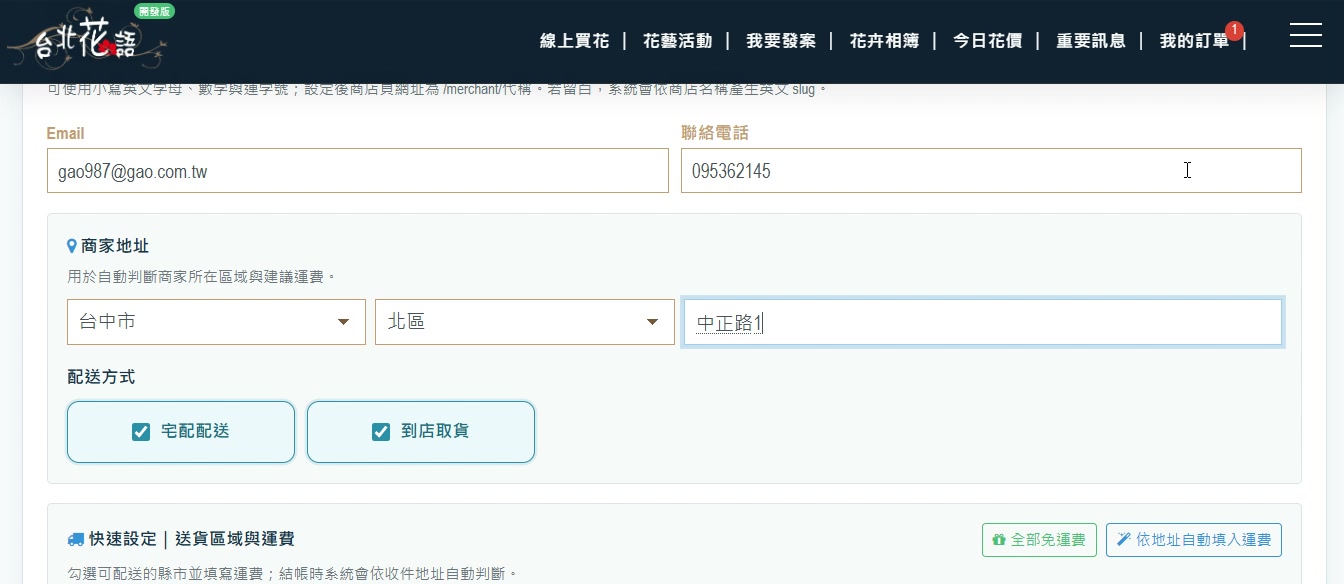Click the 全部免運費 button

(x=1039, y=540)
